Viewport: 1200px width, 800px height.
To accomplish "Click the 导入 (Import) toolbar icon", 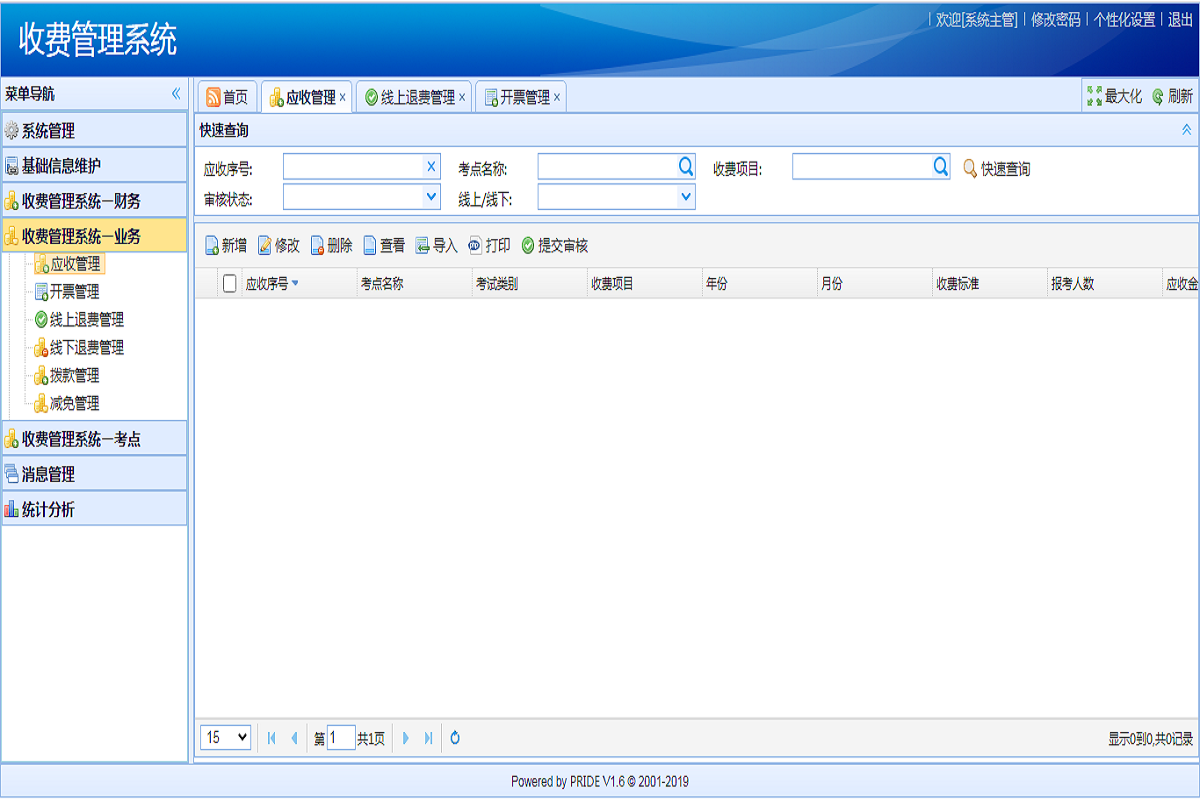I will coord(423,246).
